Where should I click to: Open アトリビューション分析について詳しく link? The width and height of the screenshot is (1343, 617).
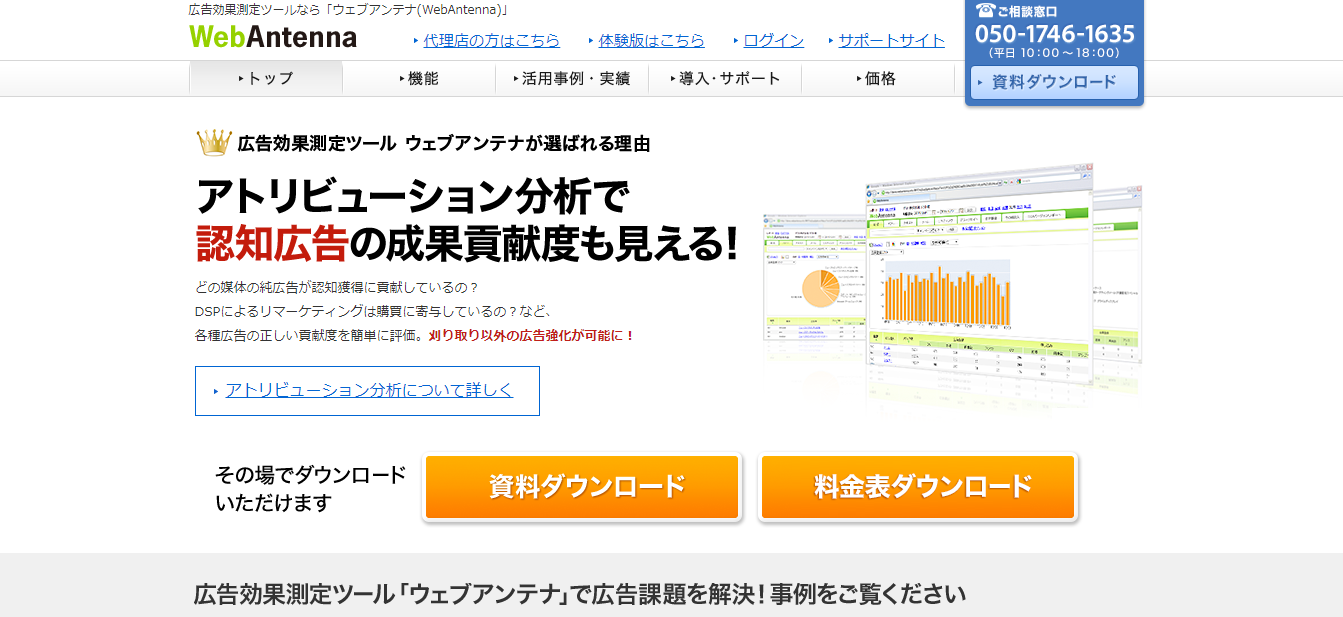[x=367, y=391]
